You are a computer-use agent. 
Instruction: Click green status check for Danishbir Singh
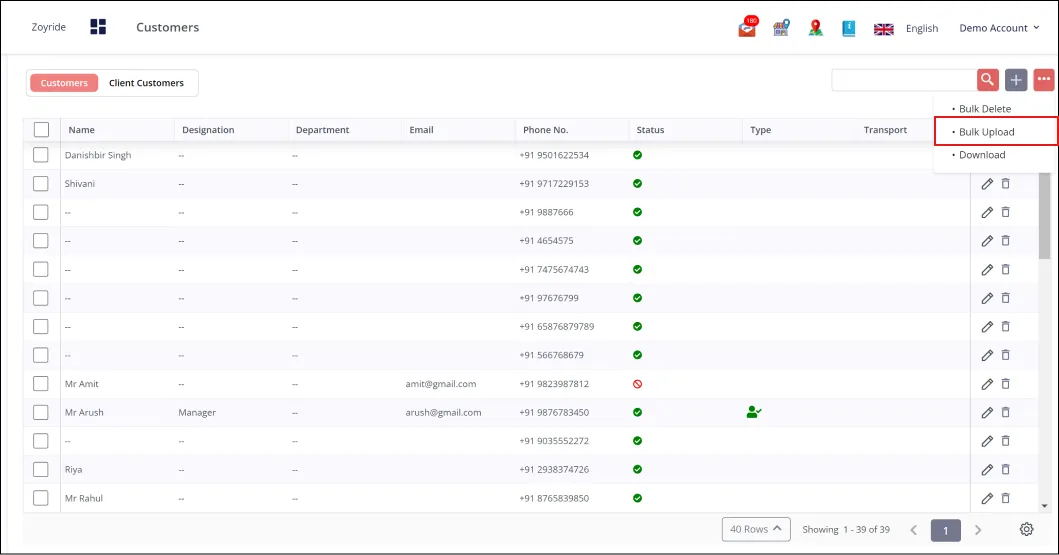[638, 155]
